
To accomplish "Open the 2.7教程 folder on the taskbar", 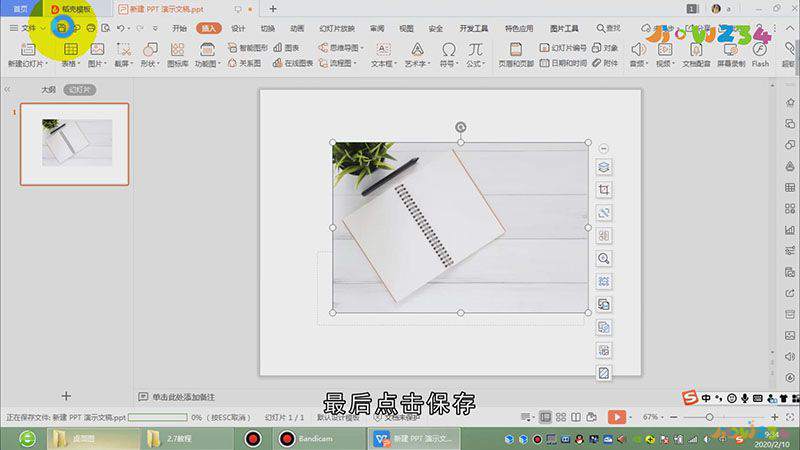I will (x=186, y=439).
